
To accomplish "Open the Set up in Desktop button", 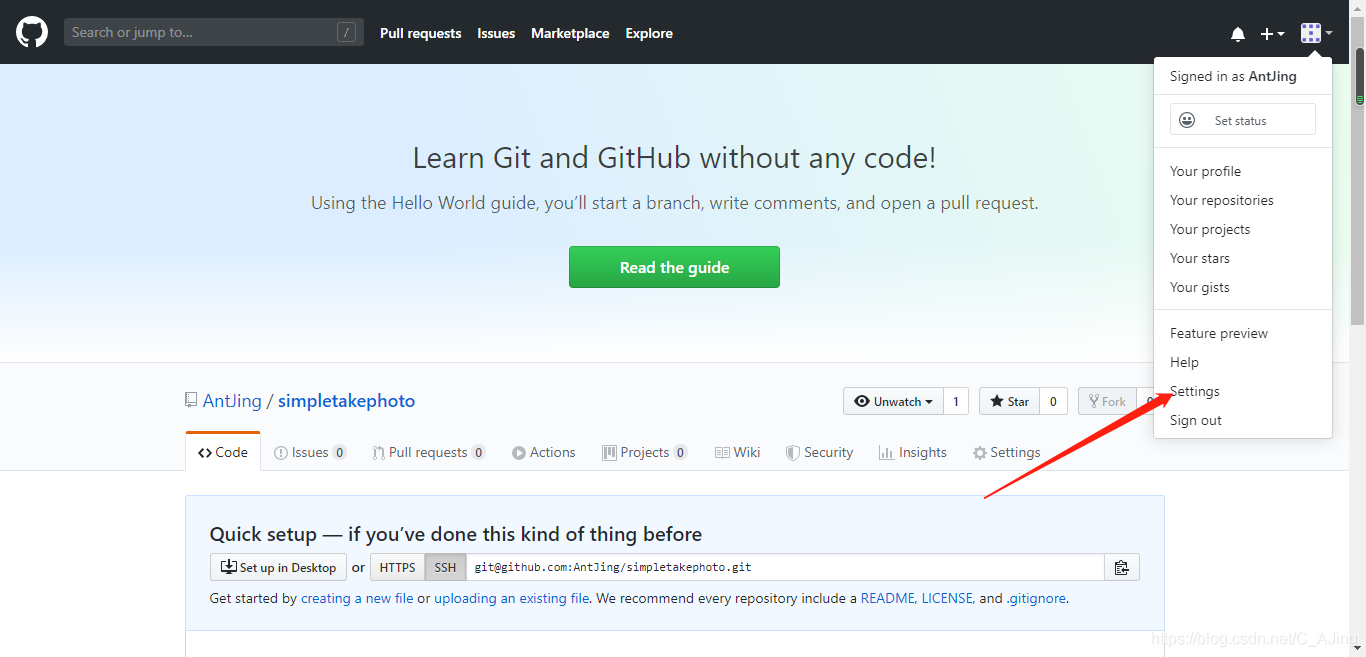I will pyautogui.click(x=278, y=567).
